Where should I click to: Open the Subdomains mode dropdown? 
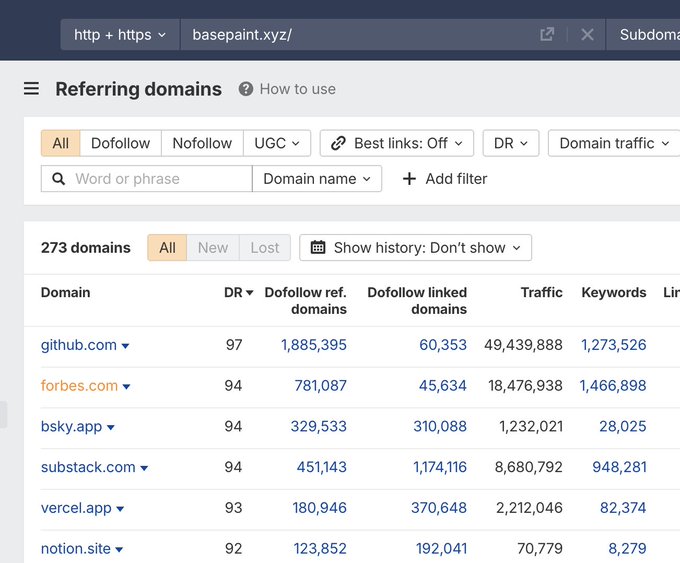point(643,34)
